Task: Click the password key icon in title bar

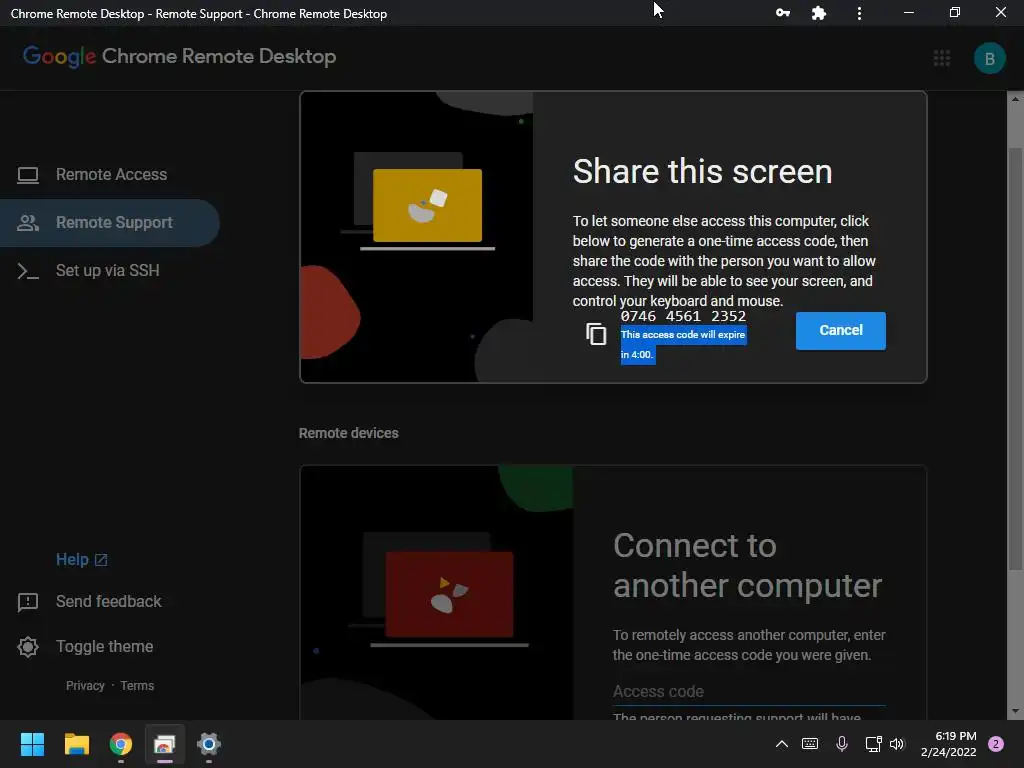Action: point(782,13)
